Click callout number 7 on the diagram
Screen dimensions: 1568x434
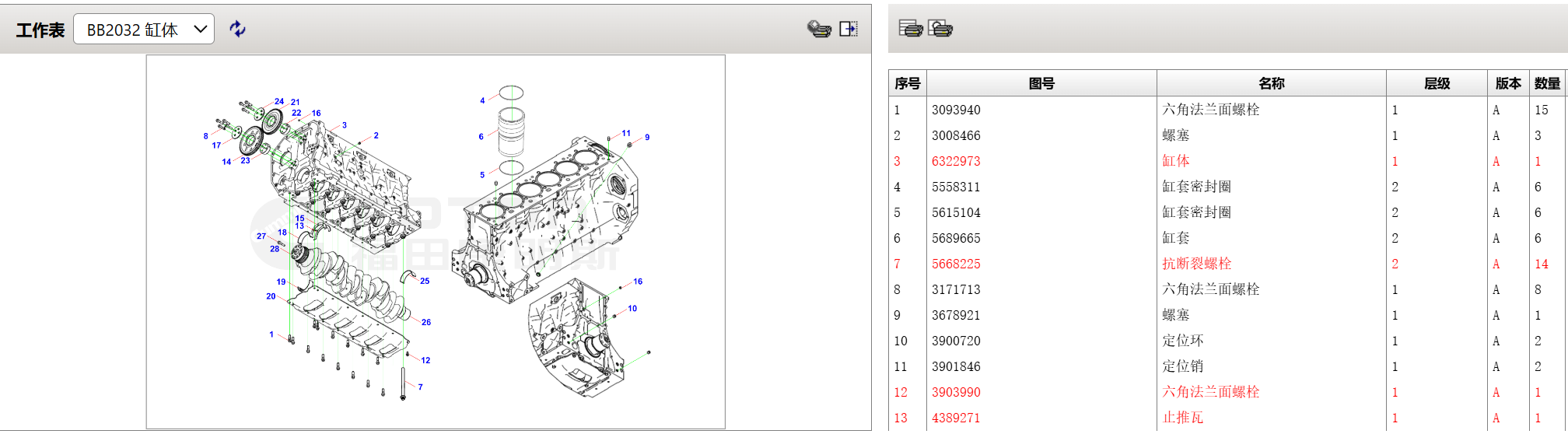point(421,387)
